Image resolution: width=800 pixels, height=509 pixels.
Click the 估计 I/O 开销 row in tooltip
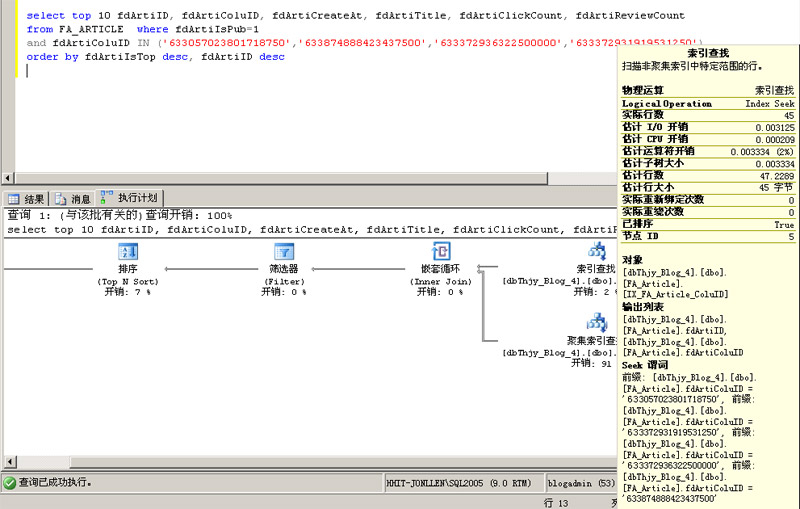click(708, 128)
